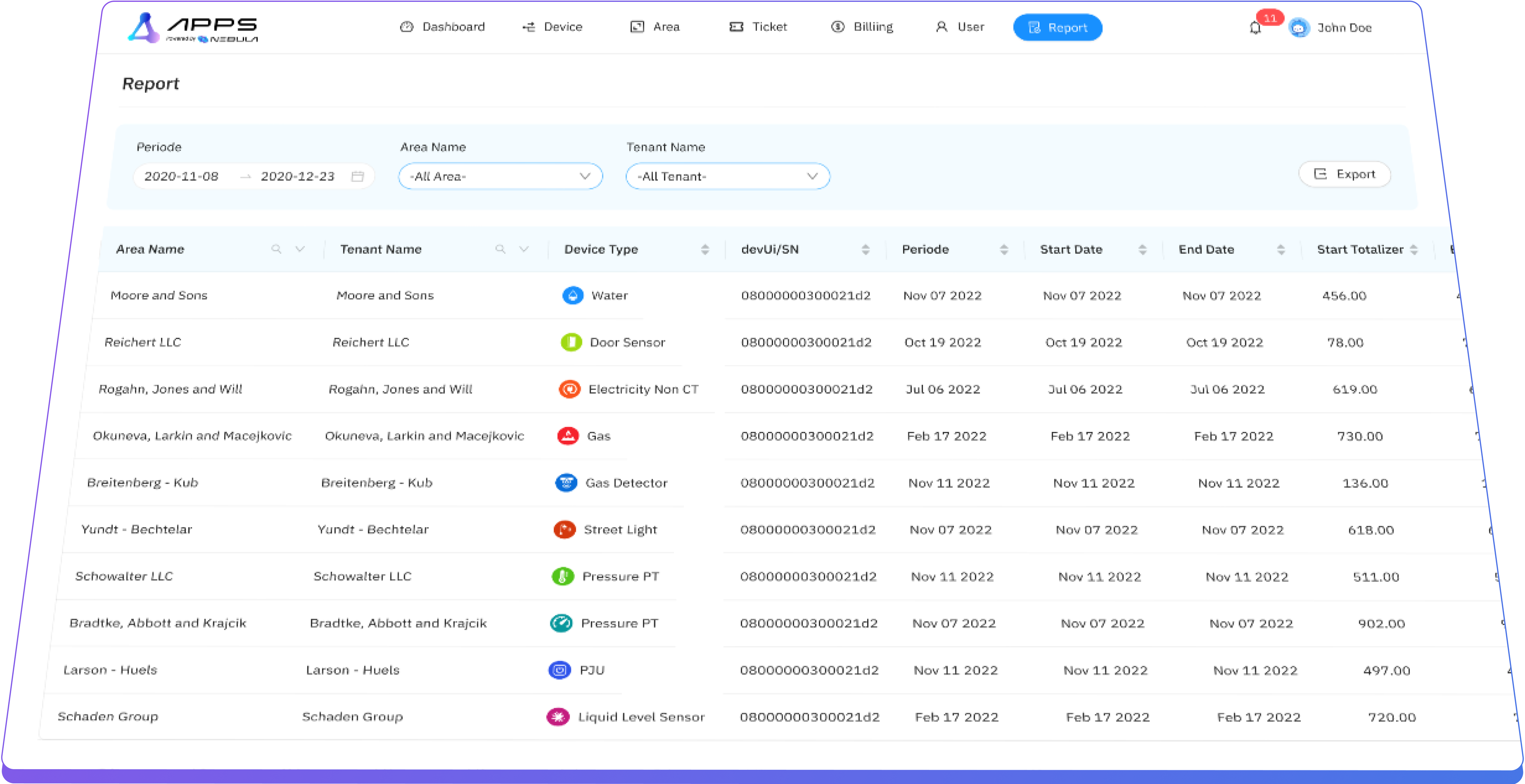
Task: Set start date 2020-11-08
Action: pyautogui.click(x=181, y=176)
